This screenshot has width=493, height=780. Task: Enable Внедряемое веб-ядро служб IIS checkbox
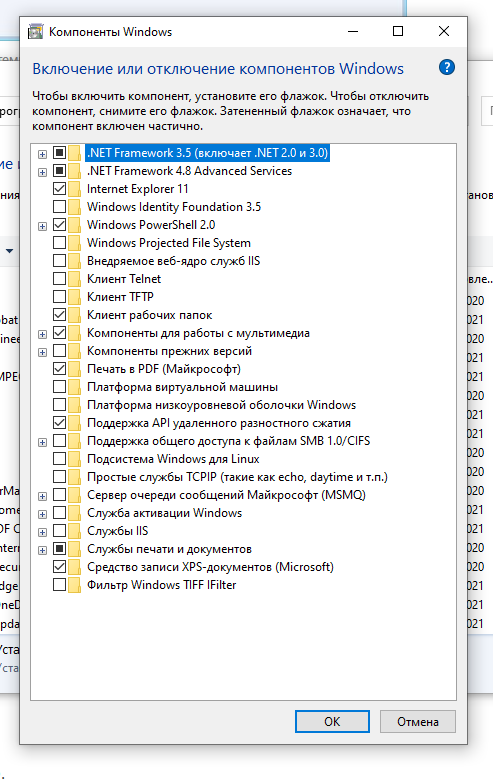coord(59,261)
